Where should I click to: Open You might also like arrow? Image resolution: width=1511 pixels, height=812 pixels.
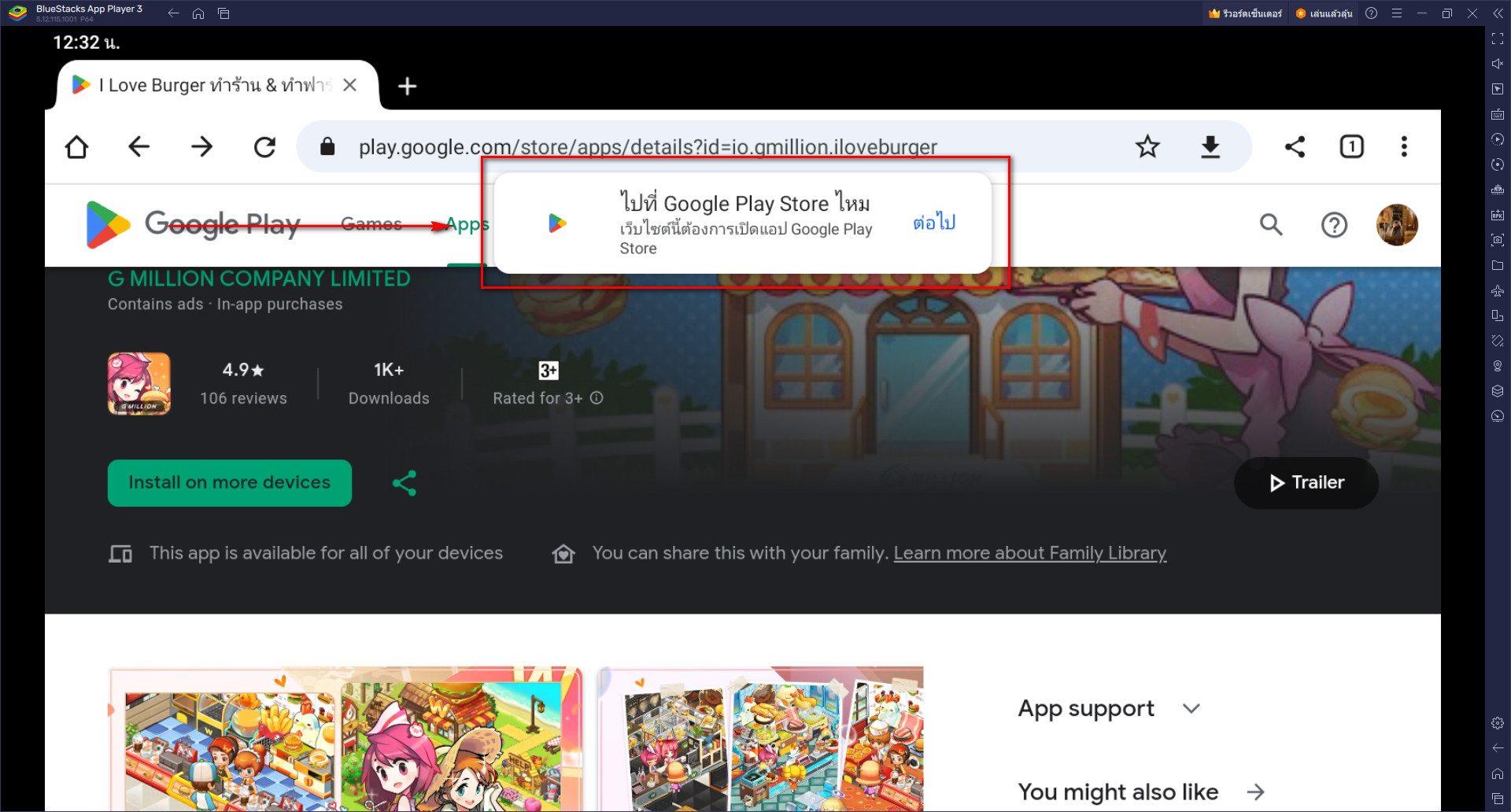(x=1256, y=792)
